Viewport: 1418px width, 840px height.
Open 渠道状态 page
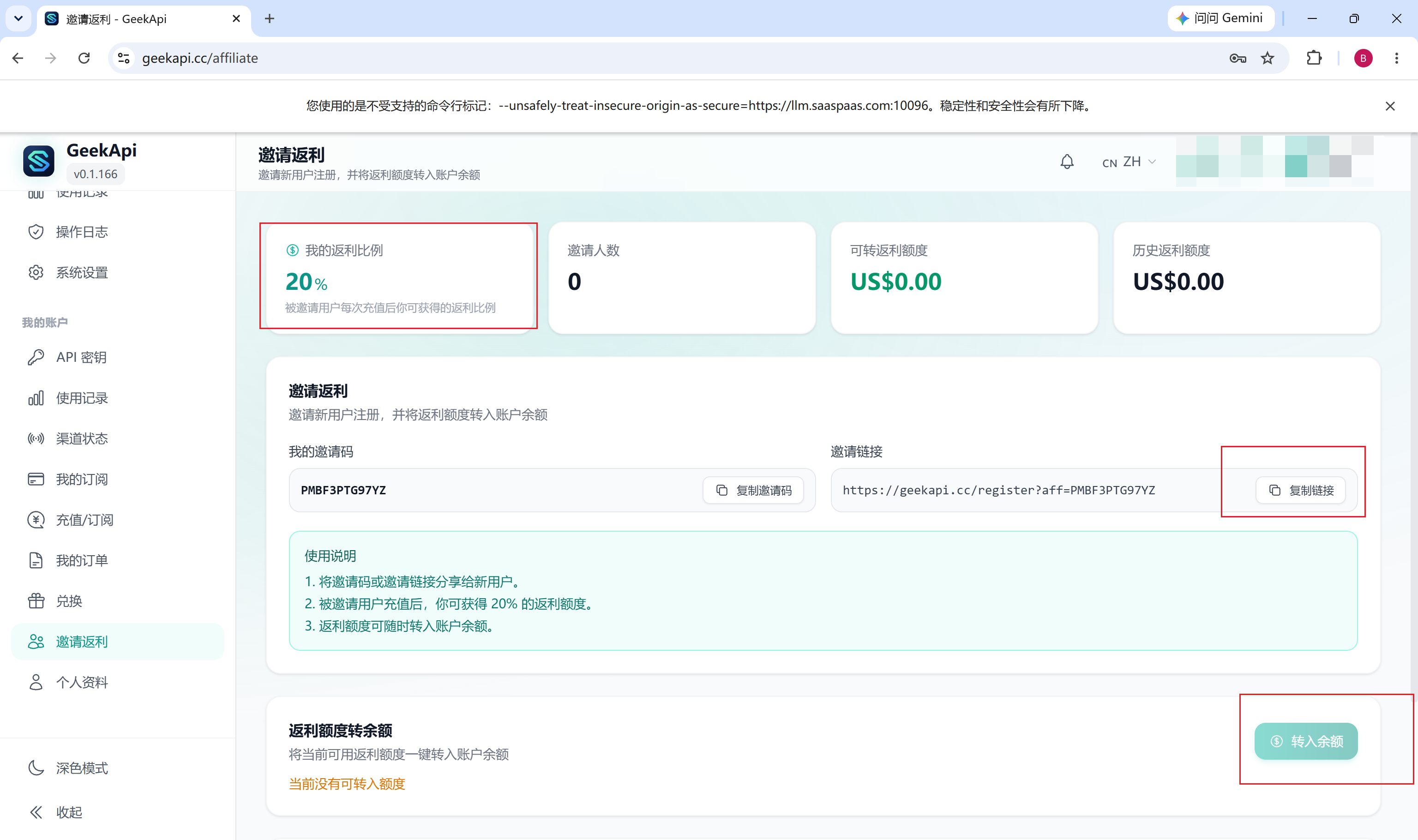pos(118,438)
